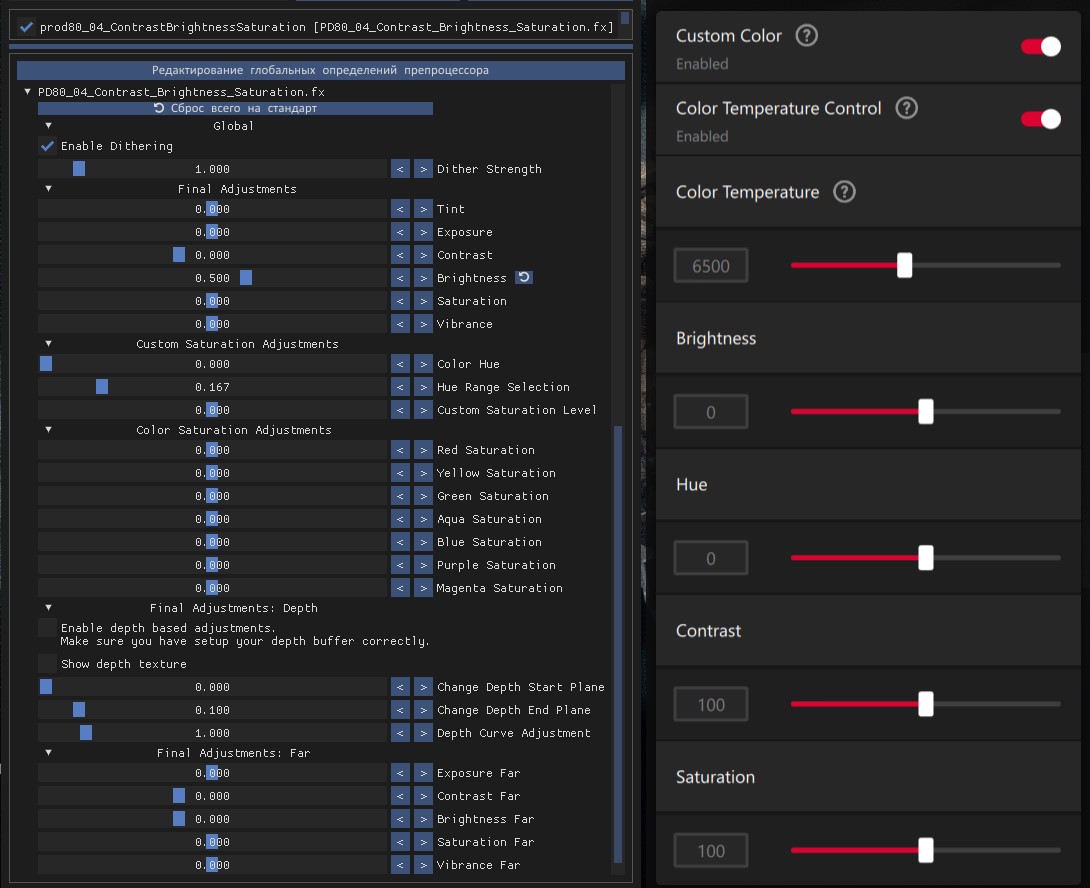Uncheck Enable Dithering checkbox

point(47,146)
